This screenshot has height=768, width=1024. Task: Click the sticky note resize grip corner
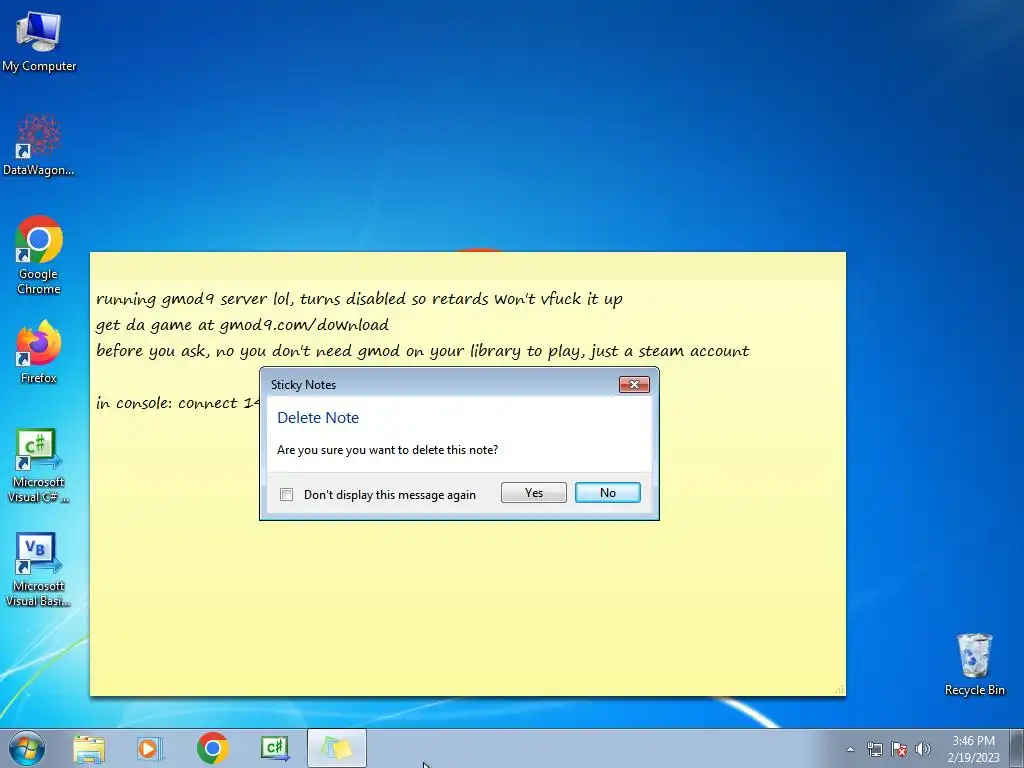(840, 690)
